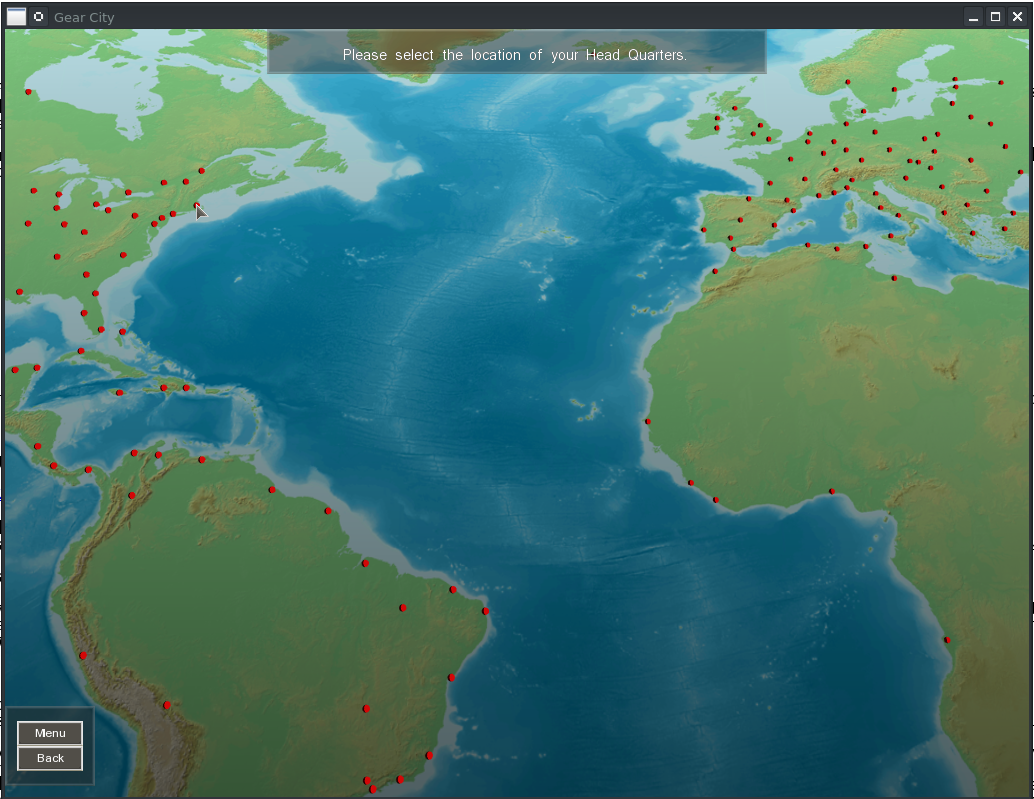
Task: Choose the marker beneath the mouse cursor
Action: click(x=197, y=206)
